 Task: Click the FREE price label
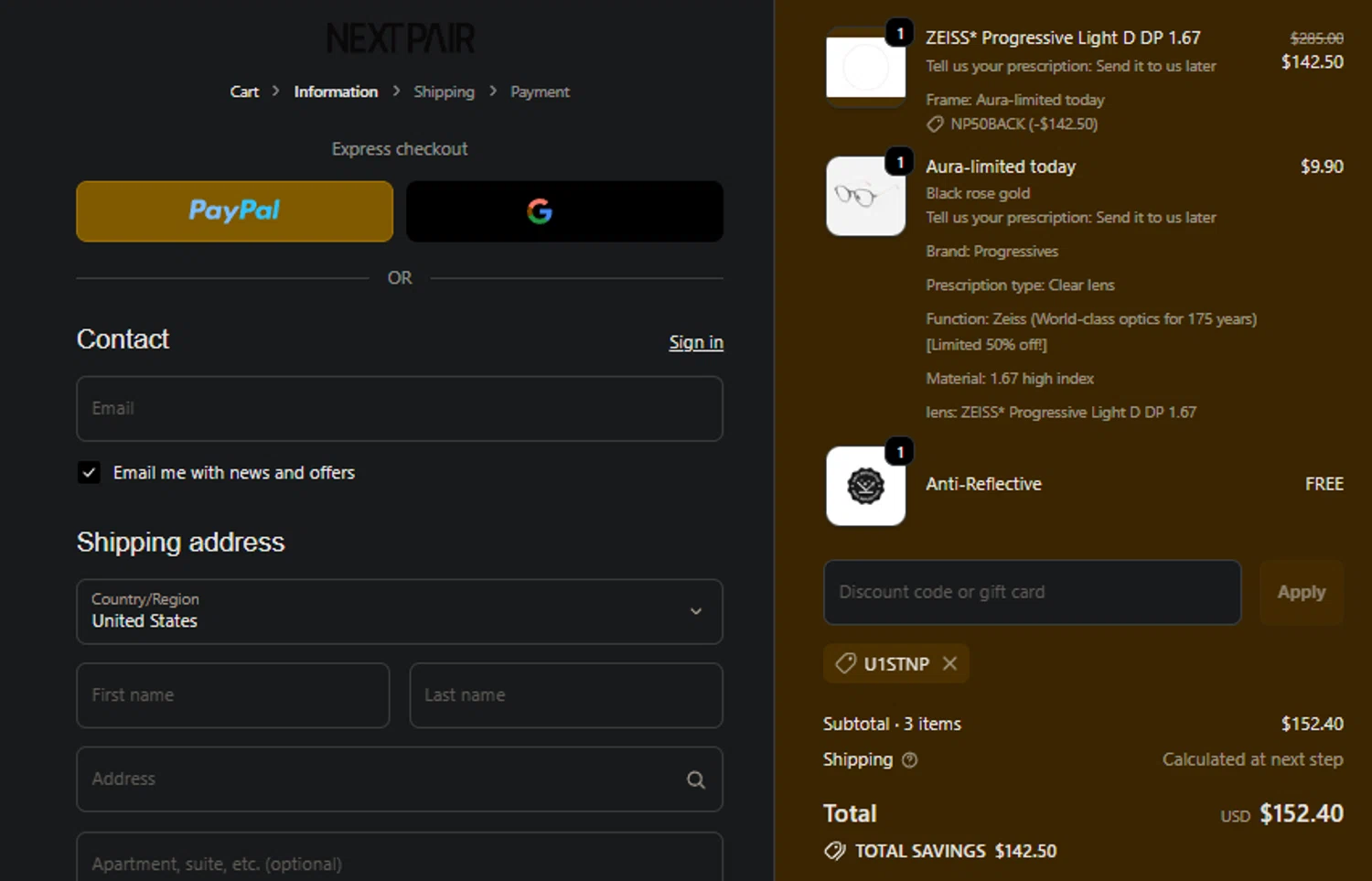click(1324, 484)
